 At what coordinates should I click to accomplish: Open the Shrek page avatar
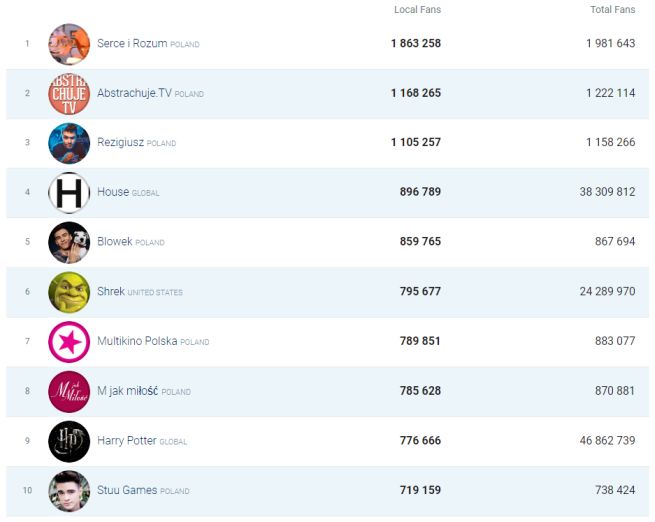[x=69, y=292]
